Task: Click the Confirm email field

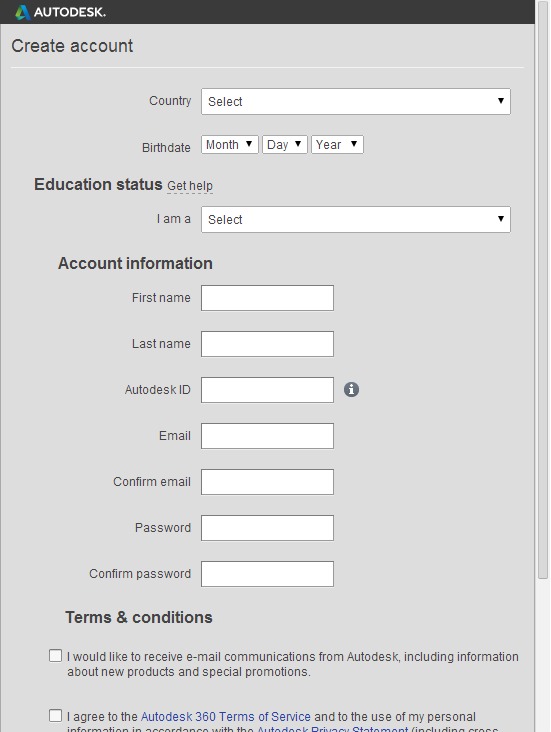Action: [x=267, y=482]
